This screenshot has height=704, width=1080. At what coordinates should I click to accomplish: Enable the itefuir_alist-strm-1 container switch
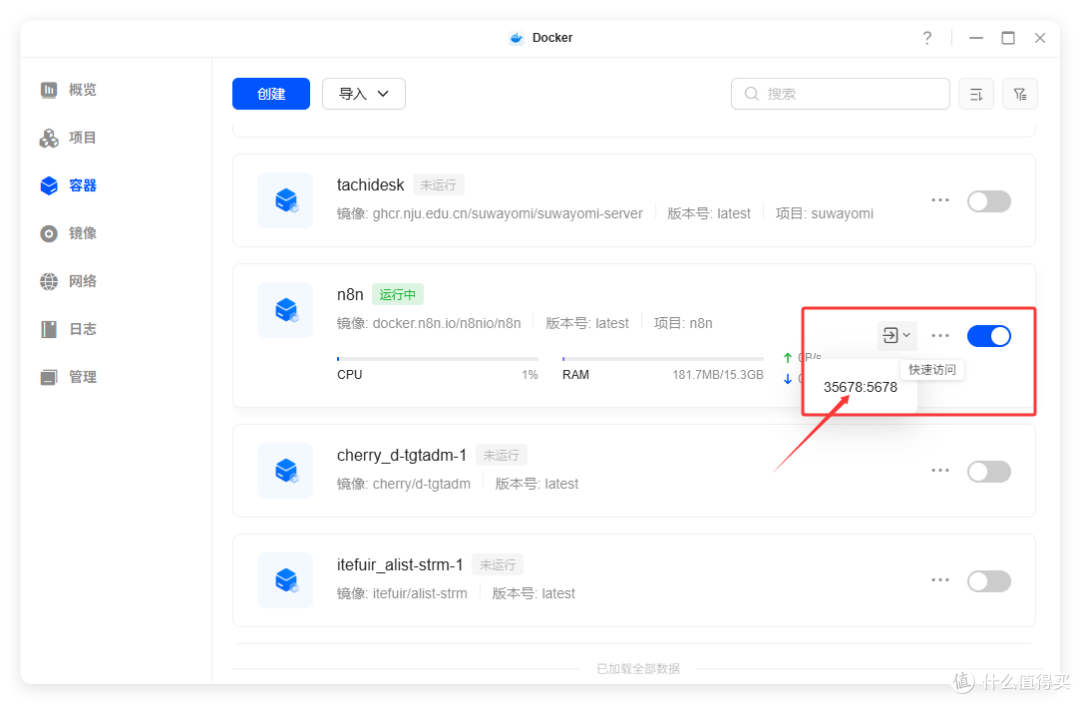pos(988,581)
